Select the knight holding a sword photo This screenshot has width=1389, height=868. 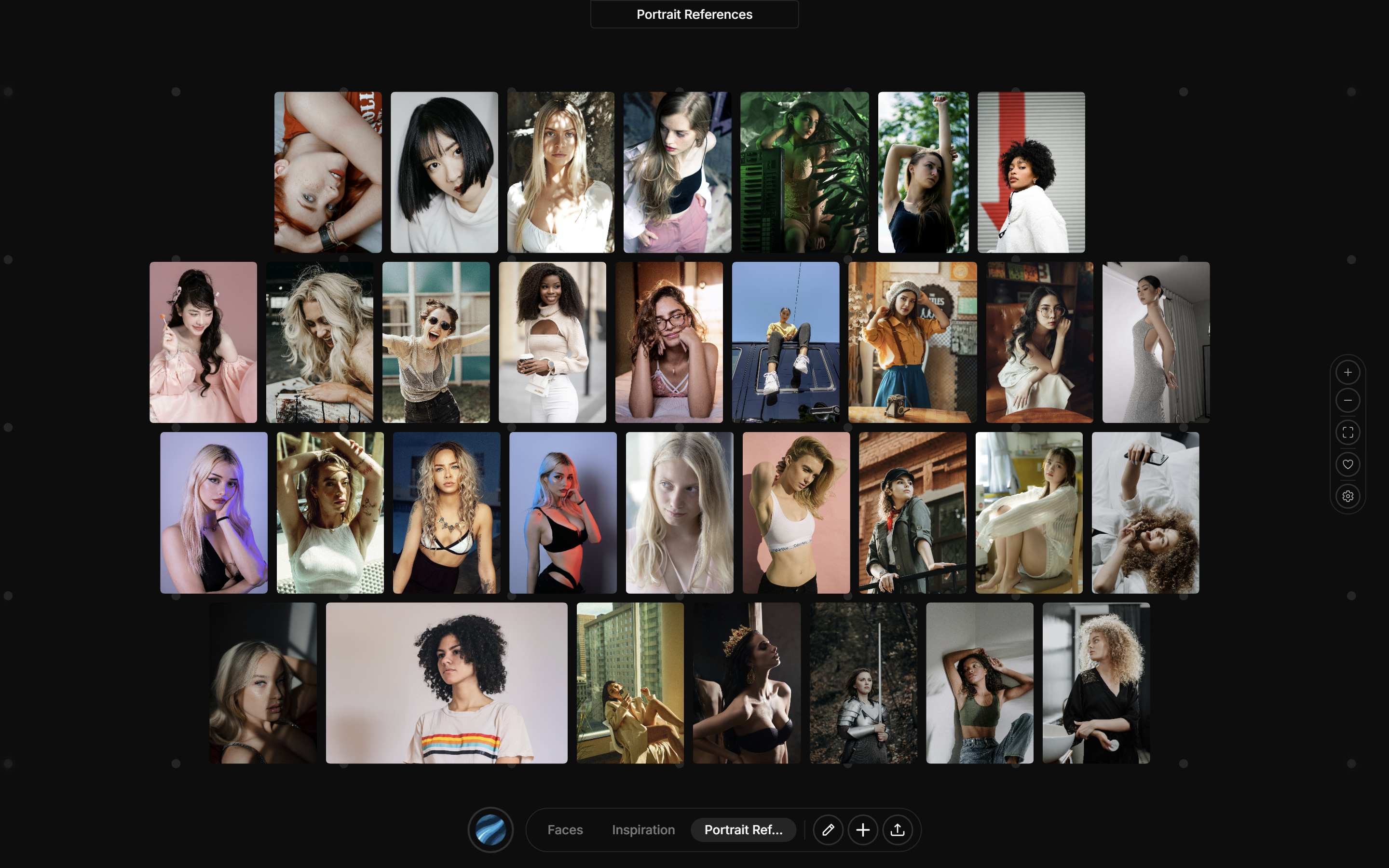[x=863, y=684]
